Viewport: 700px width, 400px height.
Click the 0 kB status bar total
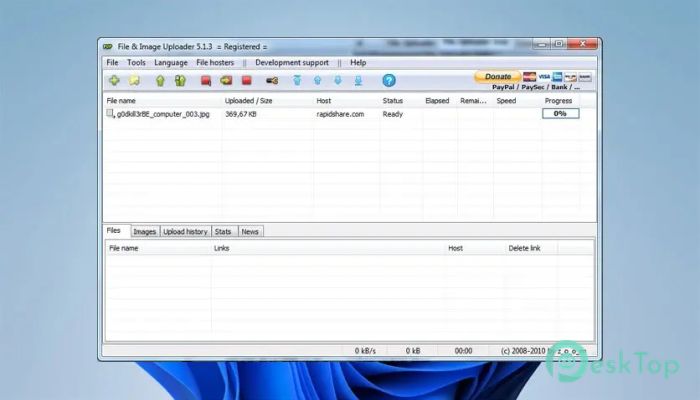[413, 351]
